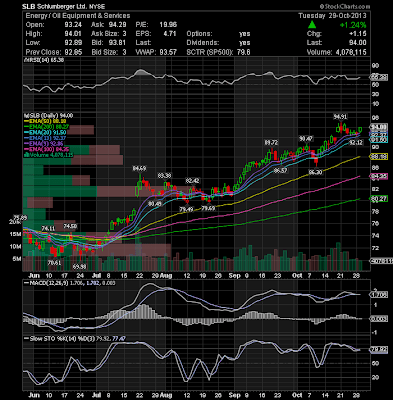The height and width of the screenshot is (400, 393).
Task: Click the Options label in header
Action: point(199,34)
